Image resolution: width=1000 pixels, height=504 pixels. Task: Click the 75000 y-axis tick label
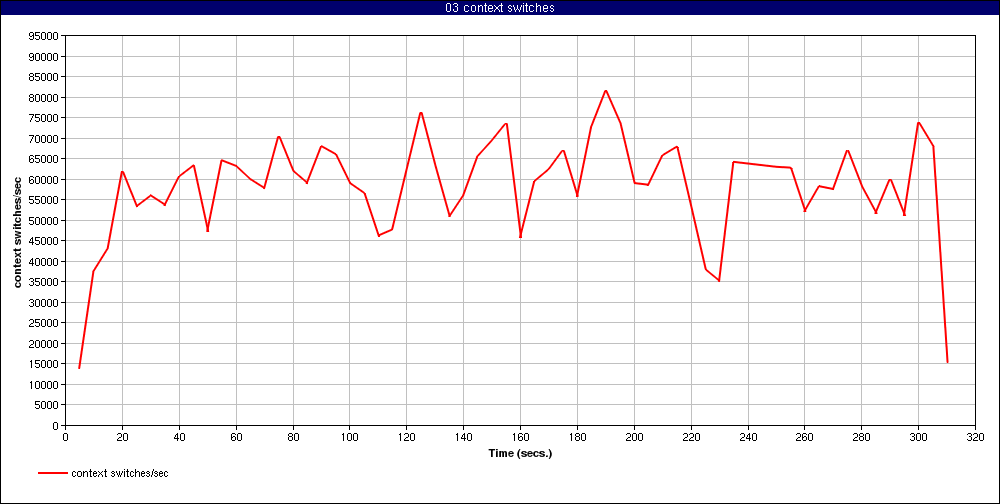(x=45, y=118)
